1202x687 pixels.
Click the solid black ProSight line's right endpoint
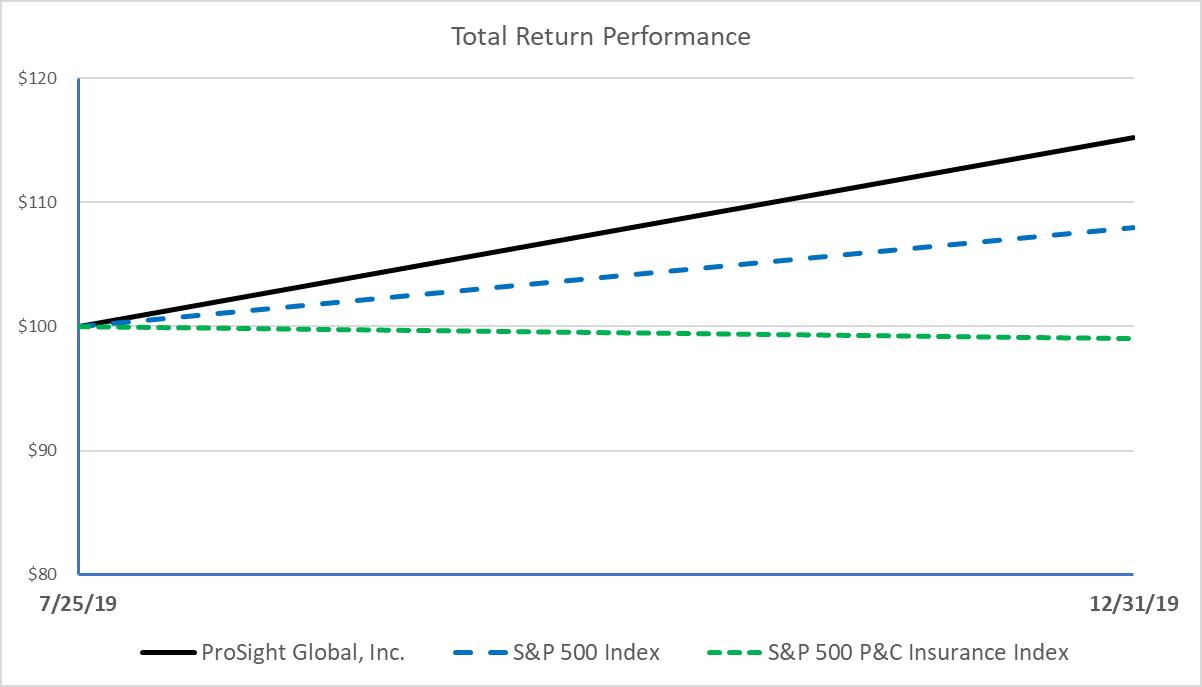1132,137
